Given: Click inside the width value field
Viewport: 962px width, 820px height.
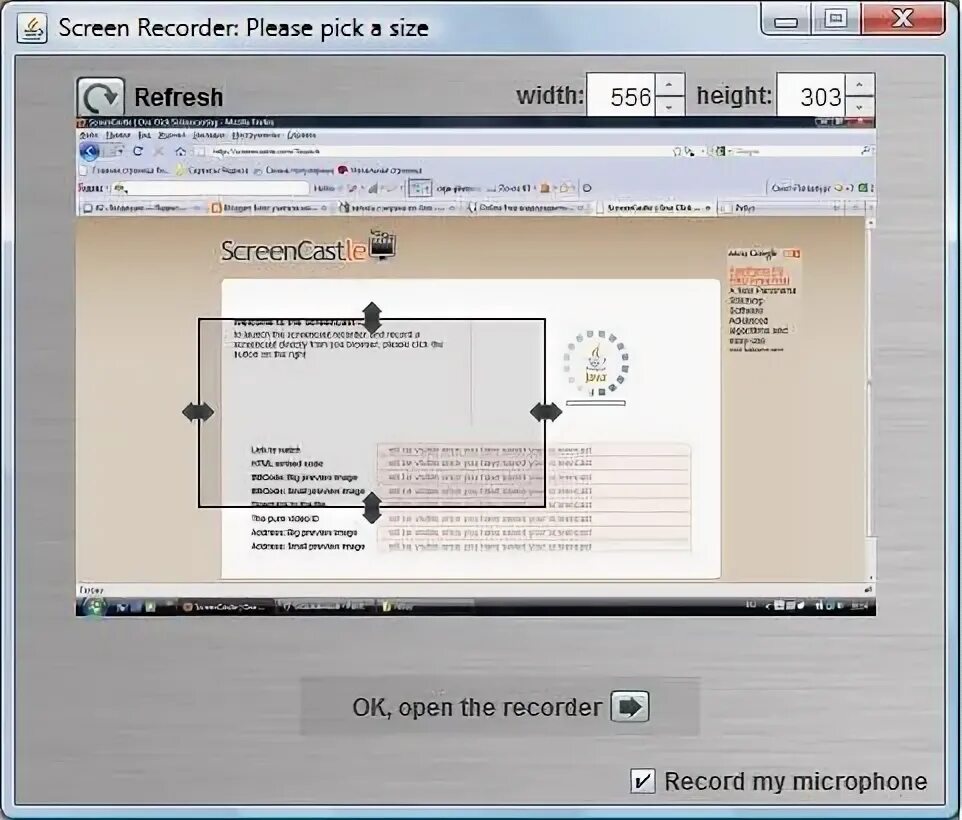Looking at the screenshot, I should tap(621, 95).
